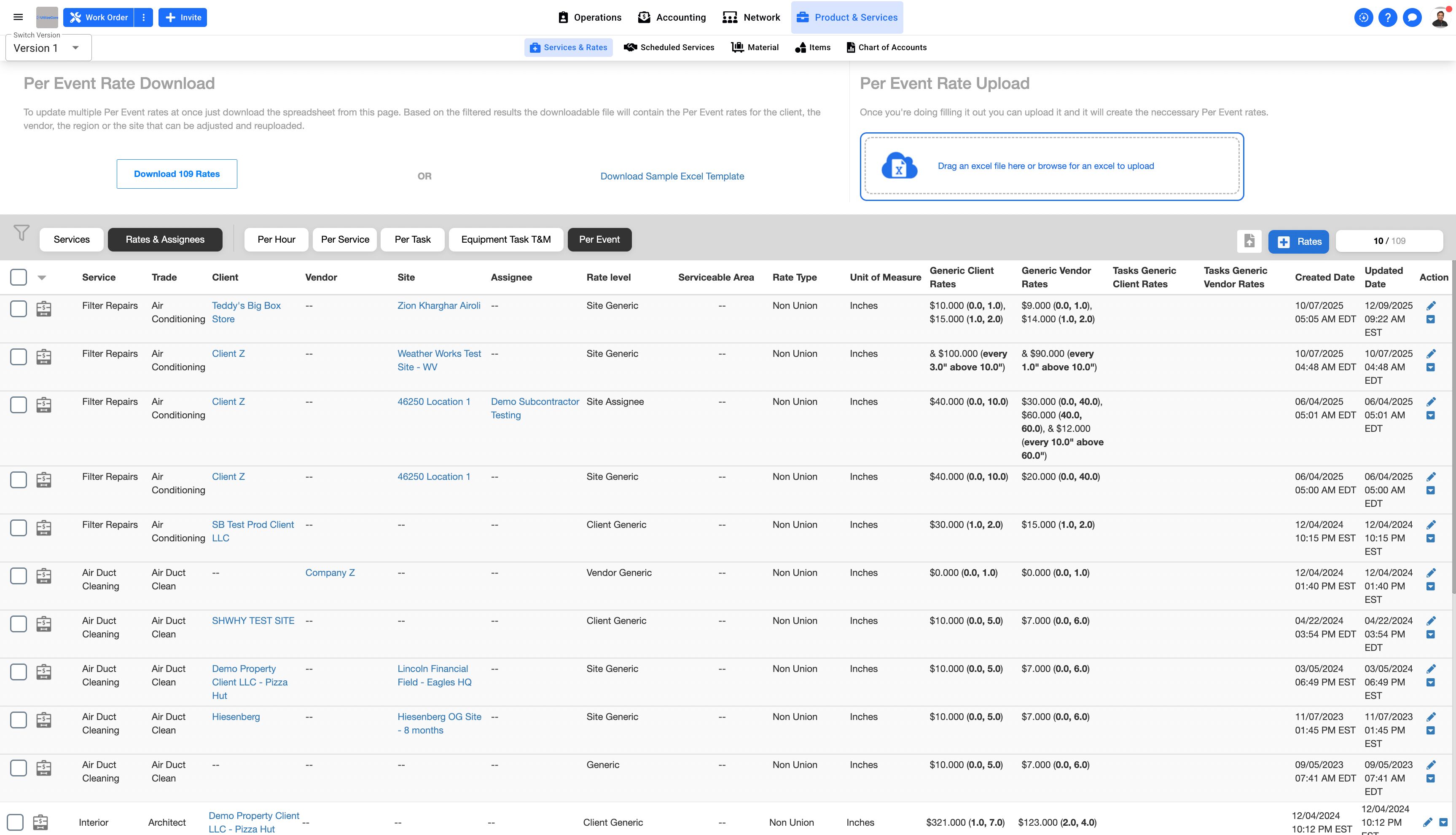This screenshot has height=835, width=1456.
Task: Click the rate icon in Company Z row
Action: (x=43, y=576)
